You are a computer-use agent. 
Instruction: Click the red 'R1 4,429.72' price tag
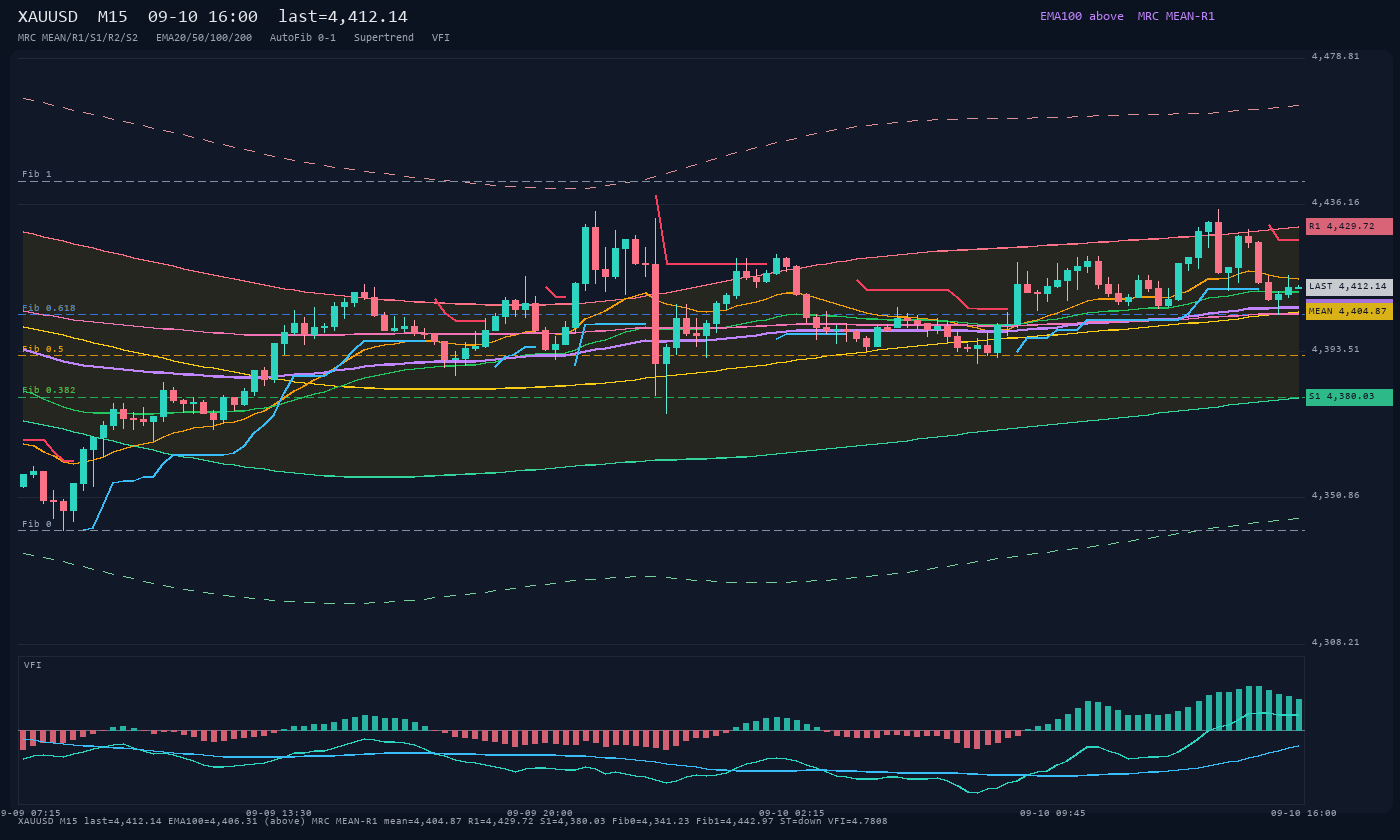click(1349, 226)
